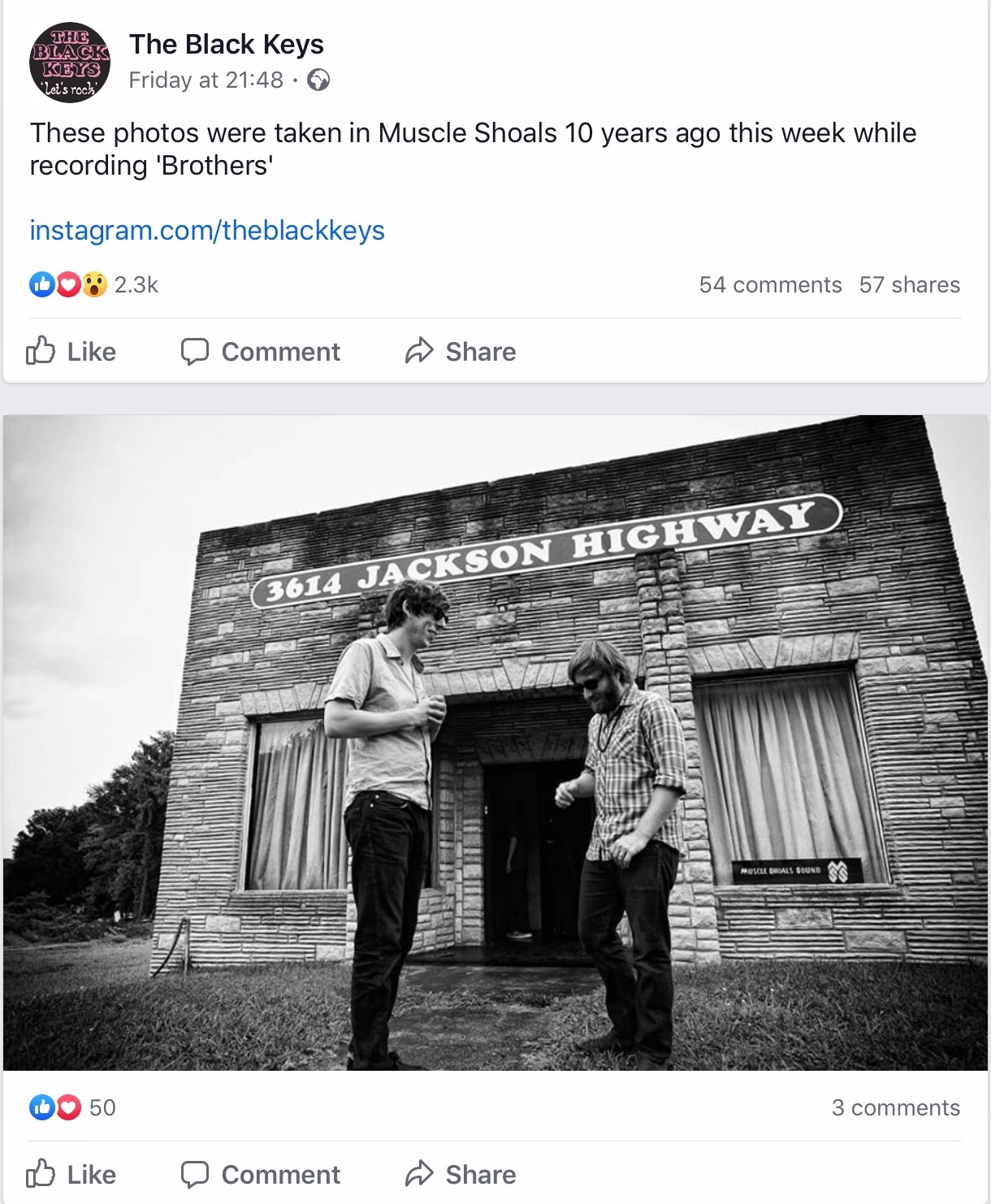The width and height of the screenshot is (991, 1204).
Task: Comment on the Muscle Shoals post
Action: [260, 352]
